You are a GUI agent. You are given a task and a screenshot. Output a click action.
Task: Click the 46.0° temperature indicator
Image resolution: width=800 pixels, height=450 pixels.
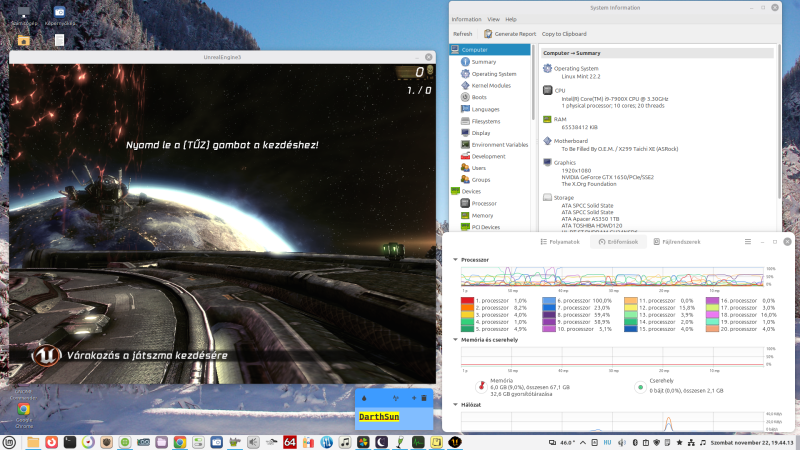pyautogui.click(x=567, y=443)
